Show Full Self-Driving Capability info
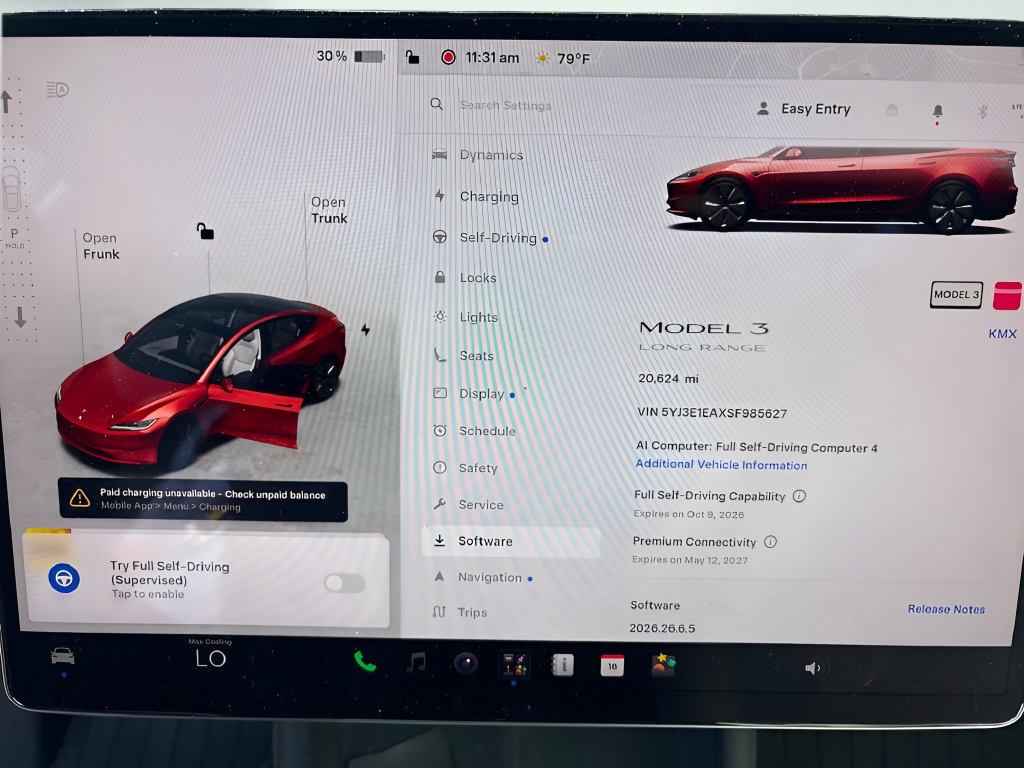The height and width of the screenshot is (768, 1024). (799, 496)
